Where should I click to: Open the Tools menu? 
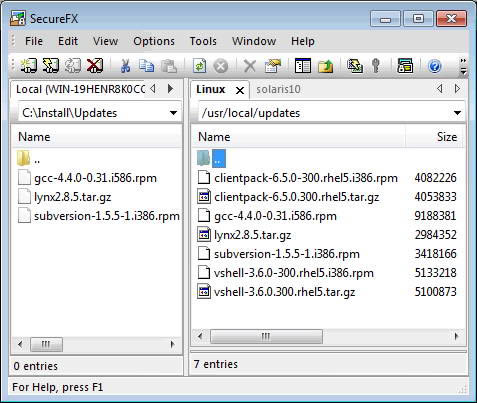203,41
